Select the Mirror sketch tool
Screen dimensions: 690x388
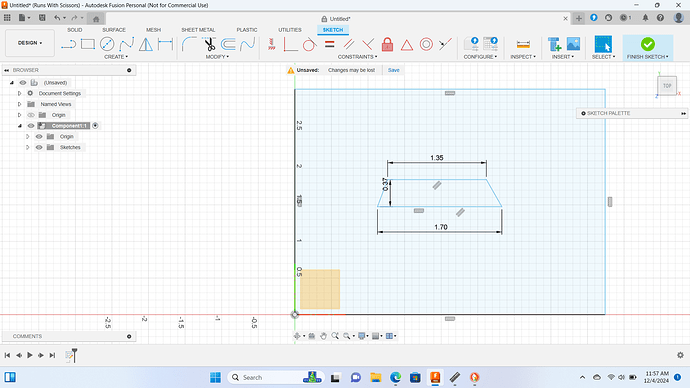click(x=146, y=44)
